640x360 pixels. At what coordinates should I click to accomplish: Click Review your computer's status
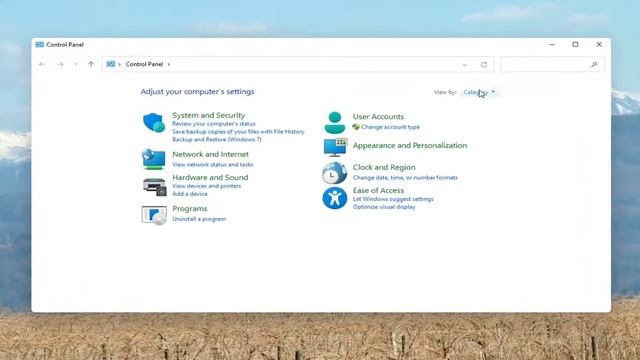click(214, 124)
